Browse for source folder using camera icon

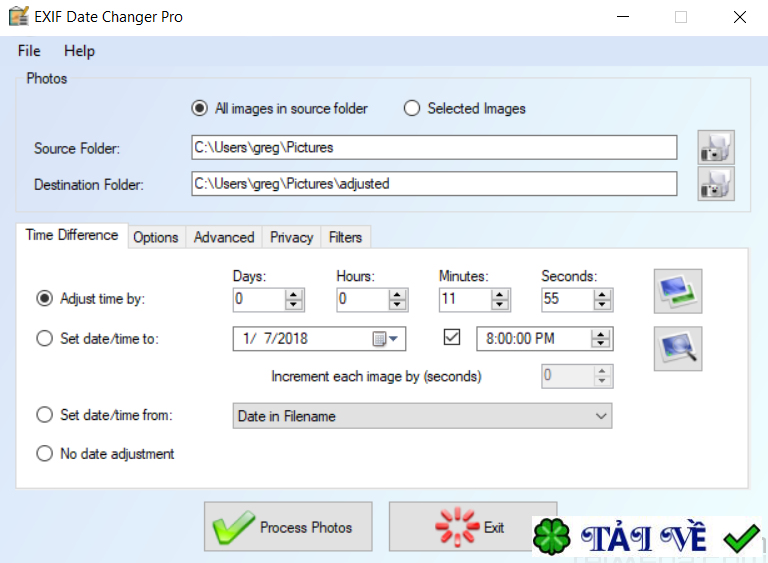point(716,147)
